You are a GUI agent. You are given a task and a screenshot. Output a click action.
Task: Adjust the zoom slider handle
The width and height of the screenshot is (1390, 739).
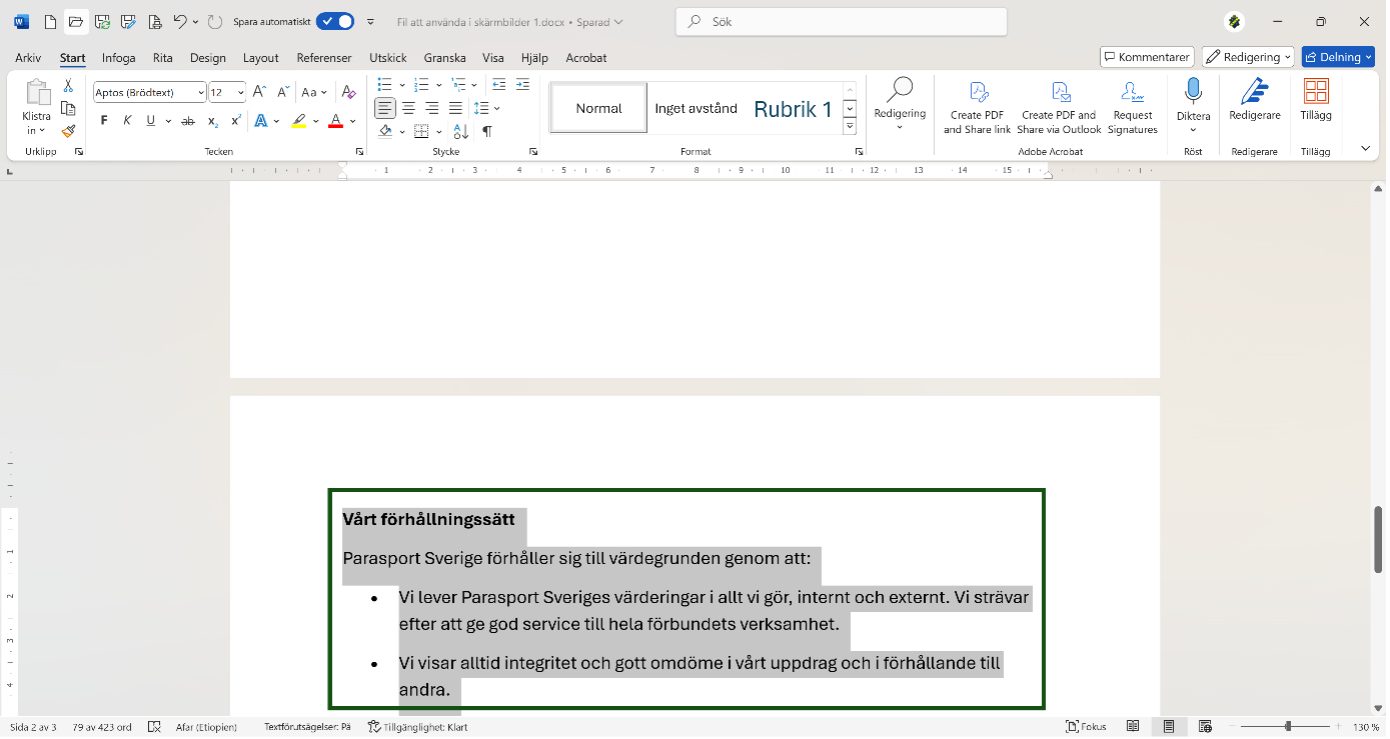tap(1288, 727)
